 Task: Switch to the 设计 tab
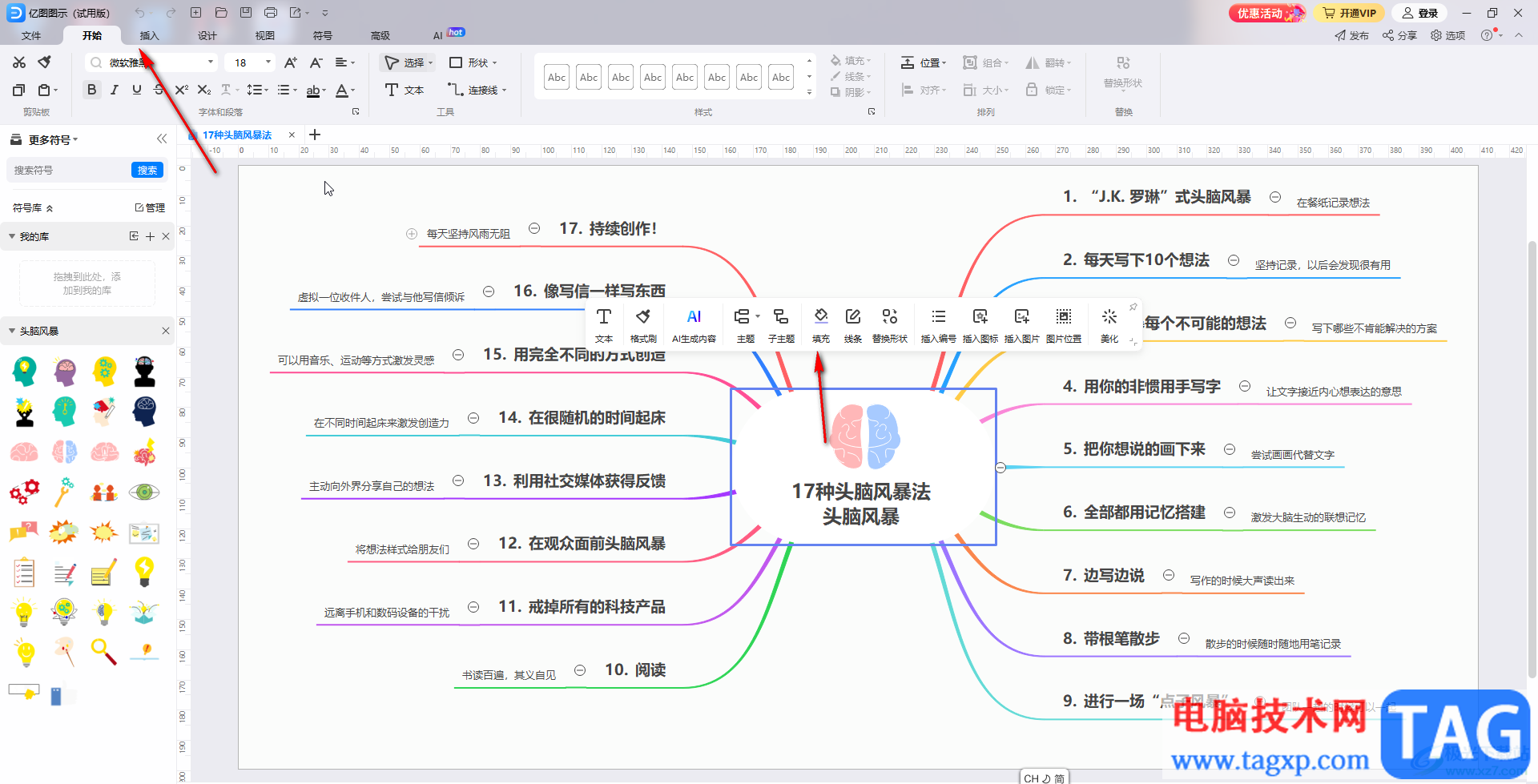click(207, 35)
